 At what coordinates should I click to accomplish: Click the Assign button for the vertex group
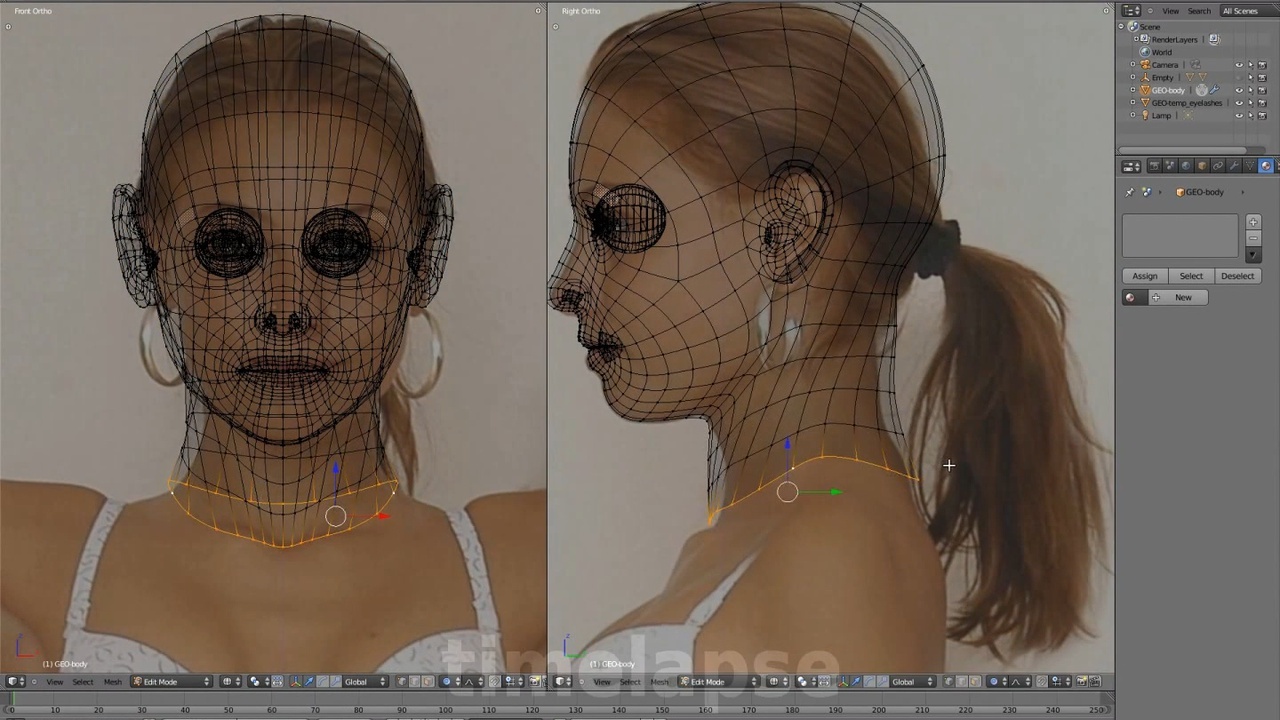point(1144,275)
